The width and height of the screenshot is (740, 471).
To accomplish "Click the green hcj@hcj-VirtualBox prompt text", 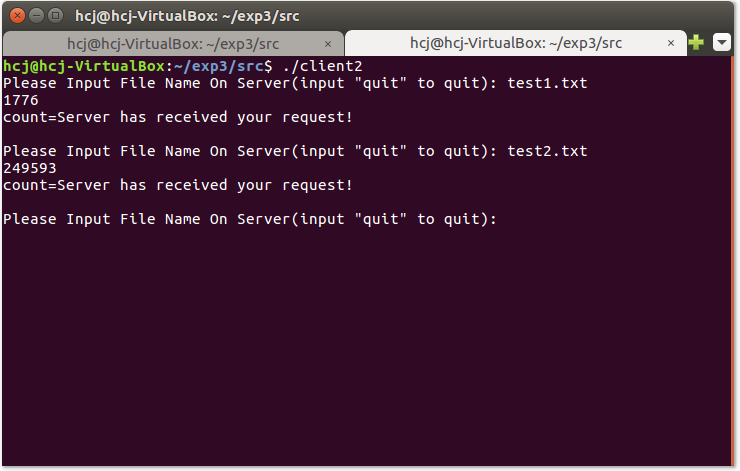I will point(84,66).
